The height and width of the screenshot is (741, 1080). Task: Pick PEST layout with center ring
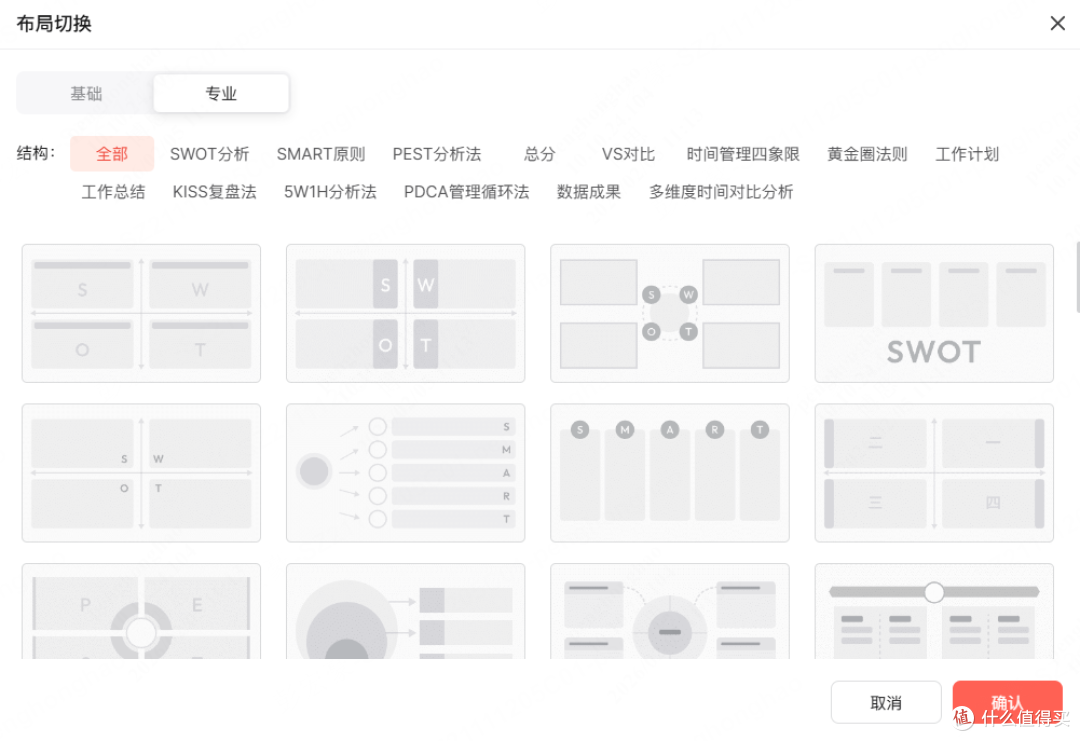coord(141,612)
